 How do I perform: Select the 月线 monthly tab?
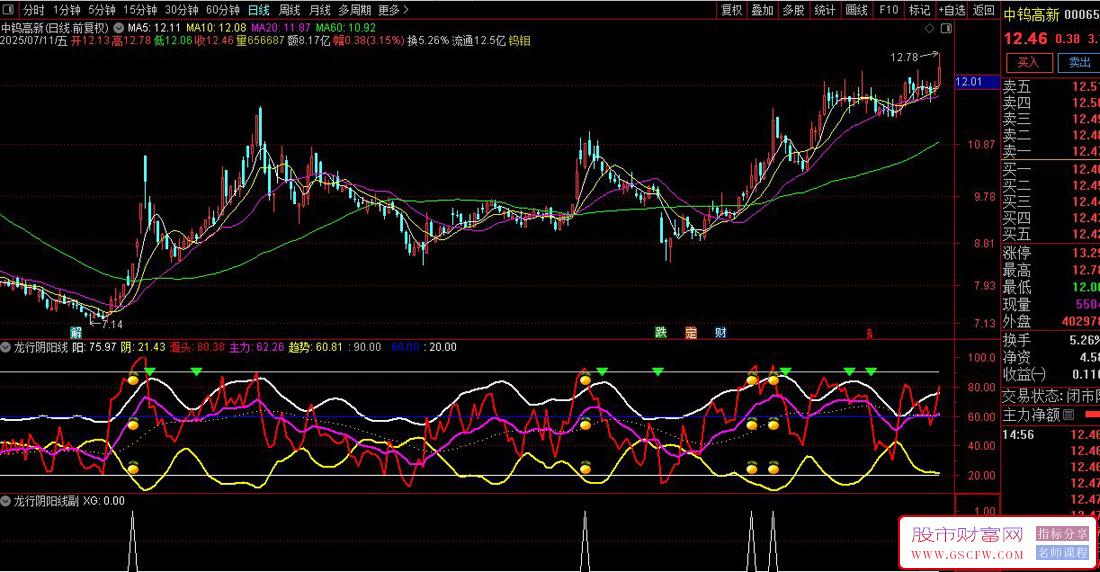(x=319, y=10)
